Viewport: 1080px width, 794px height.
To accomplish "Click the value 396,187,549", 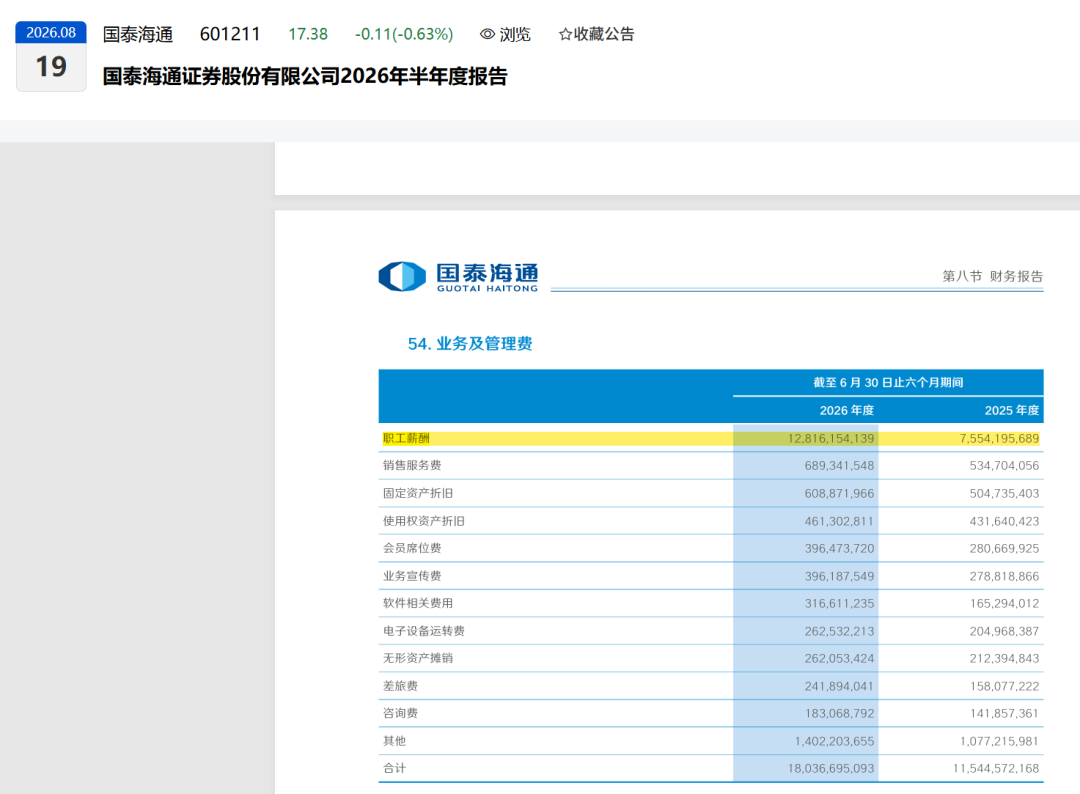I will click(x=839, y=576).
